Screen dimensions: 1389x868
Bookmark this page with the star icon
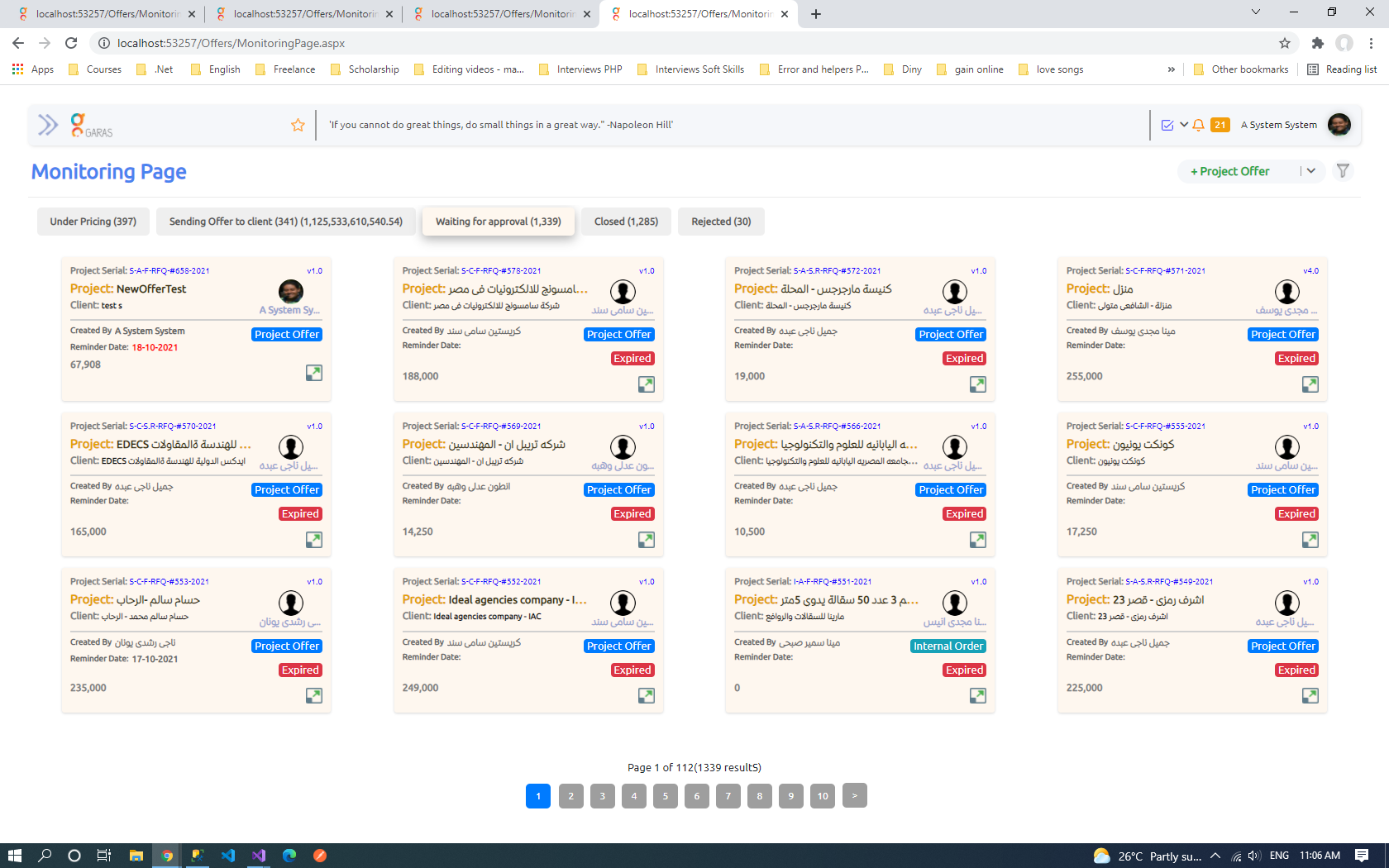pos(1284,43)
